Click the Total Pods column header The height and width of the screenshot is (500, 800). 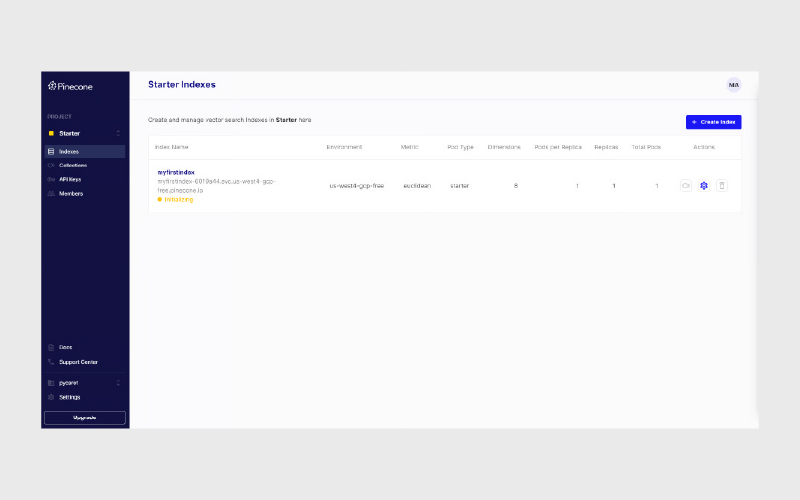coord(646,147)
